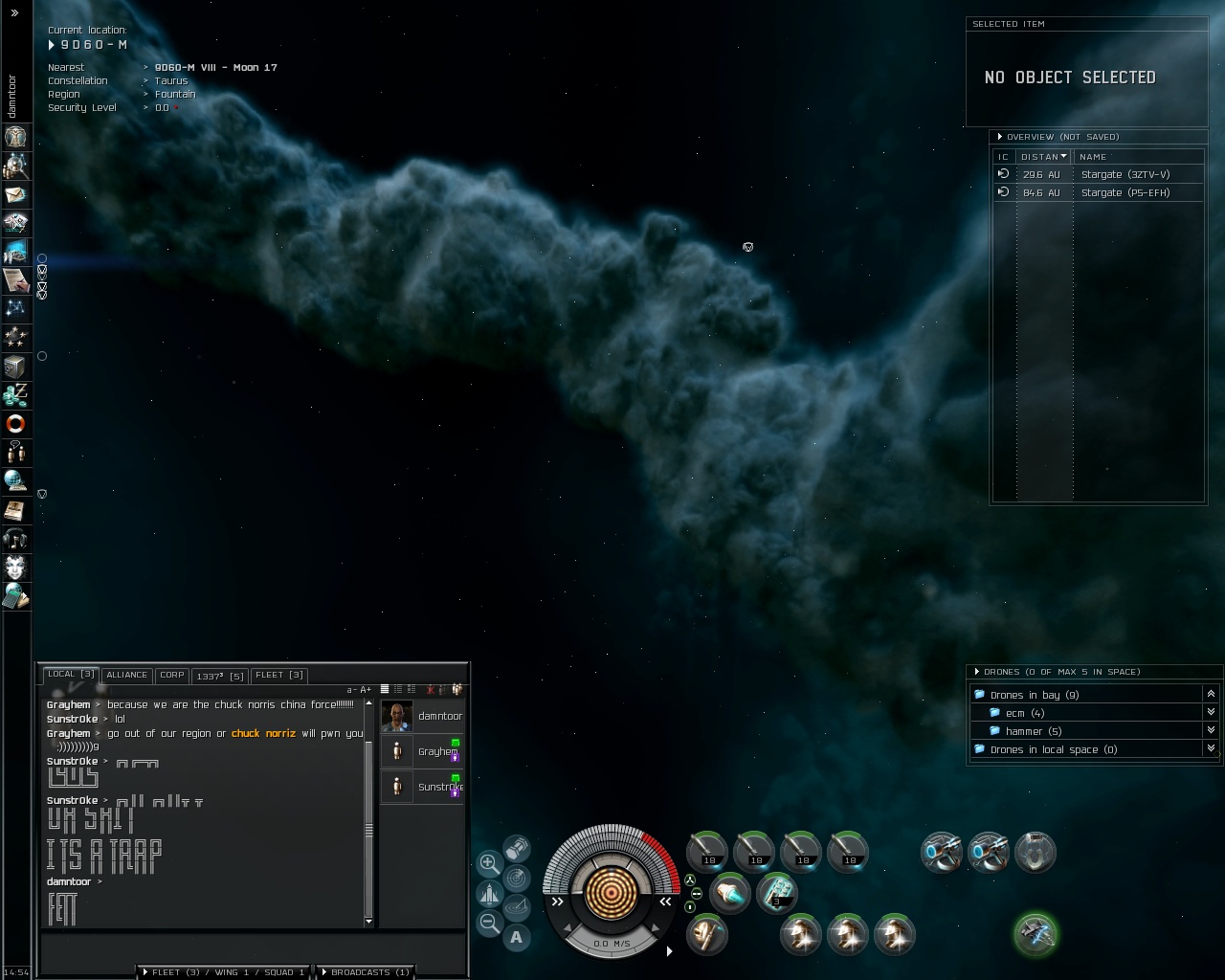The height and width of the screenshot is (980, 1225).
Task: Open the cargo hold icon on HUD
Action: [x=517, y=848]
